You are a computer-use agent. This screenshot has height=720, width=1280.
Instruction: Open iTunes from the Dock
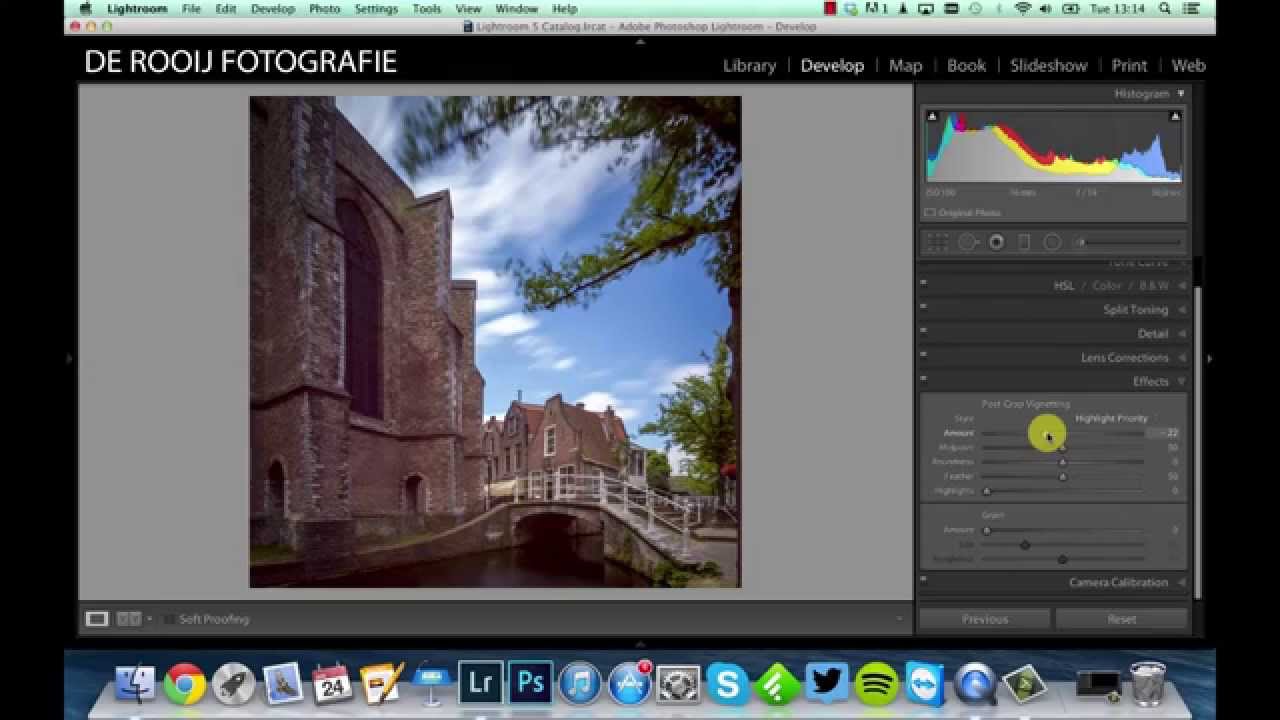[580, 685]
